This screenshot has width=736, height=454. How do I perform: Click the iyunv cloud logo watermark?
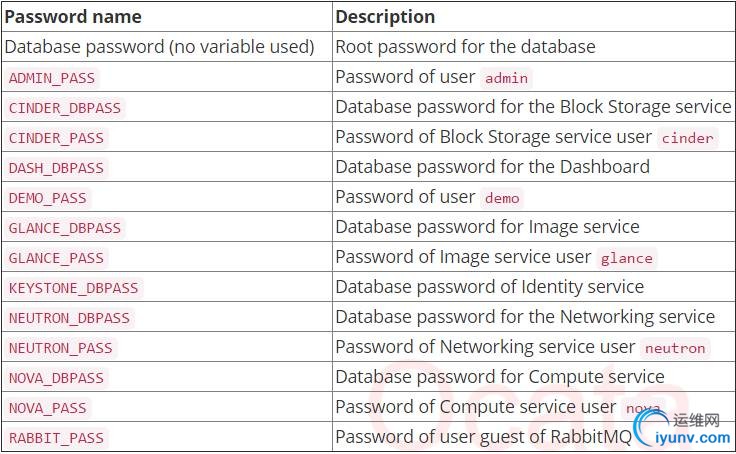pyautogui.click(x=650, y=427)
